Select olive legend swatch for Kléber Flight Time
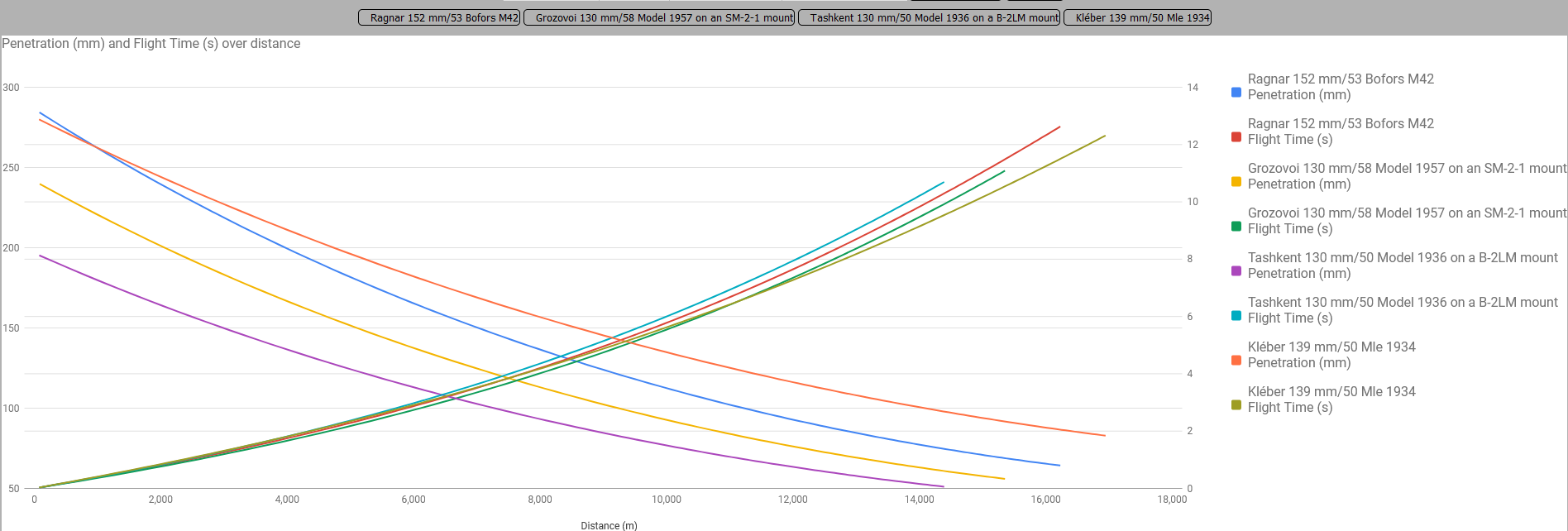 1236,405
